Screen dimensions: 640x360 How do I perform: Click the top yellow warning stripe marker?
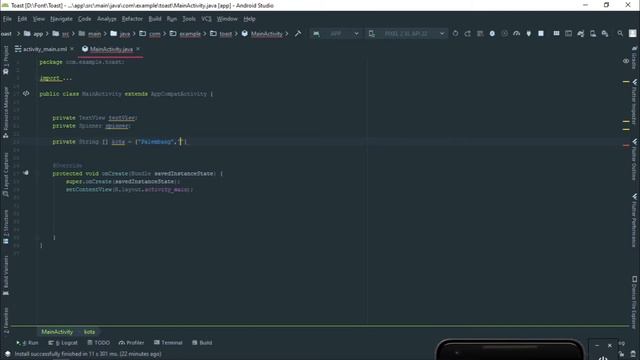pos(626,82)
